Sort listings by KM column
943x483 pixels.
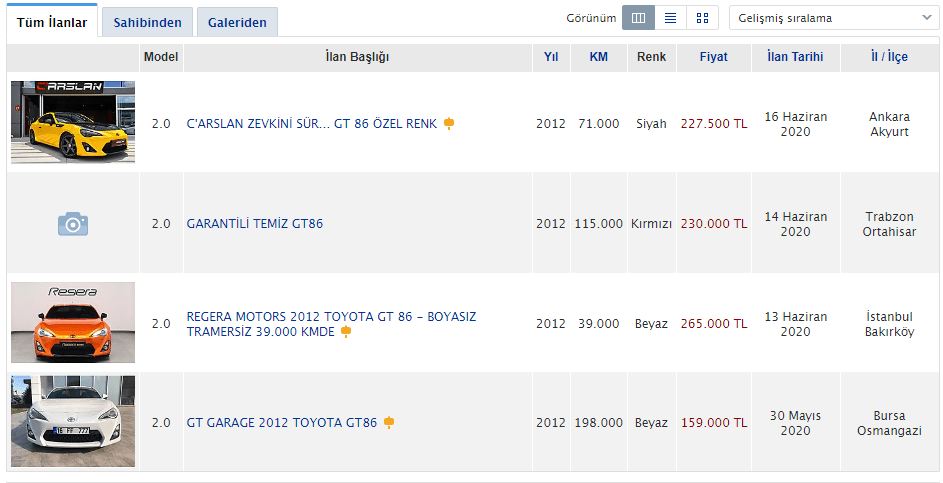pos(598,57)
